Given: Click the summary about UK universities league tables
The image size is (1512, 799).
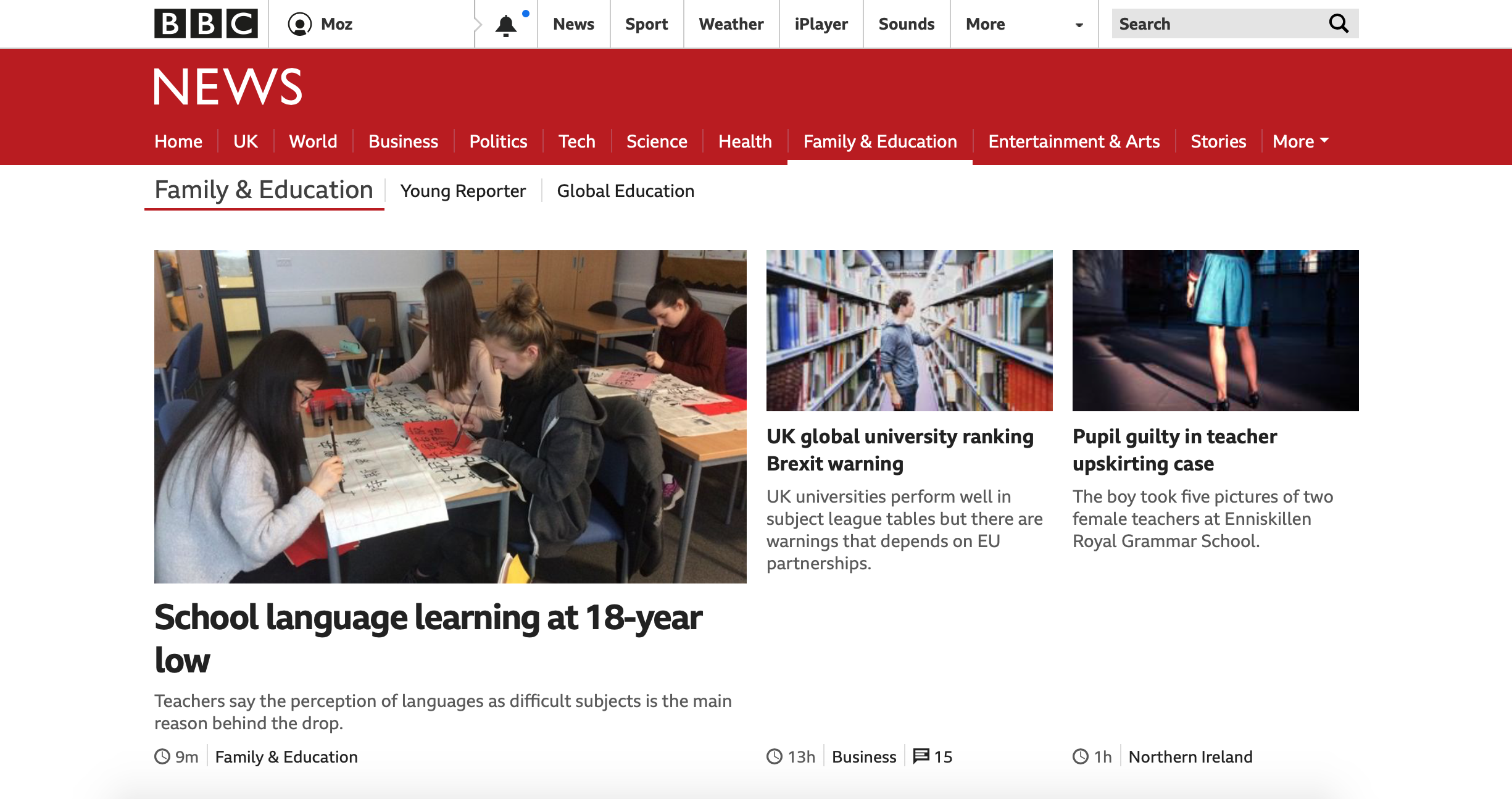Looking at the screenshot, I should click(905, 530).
